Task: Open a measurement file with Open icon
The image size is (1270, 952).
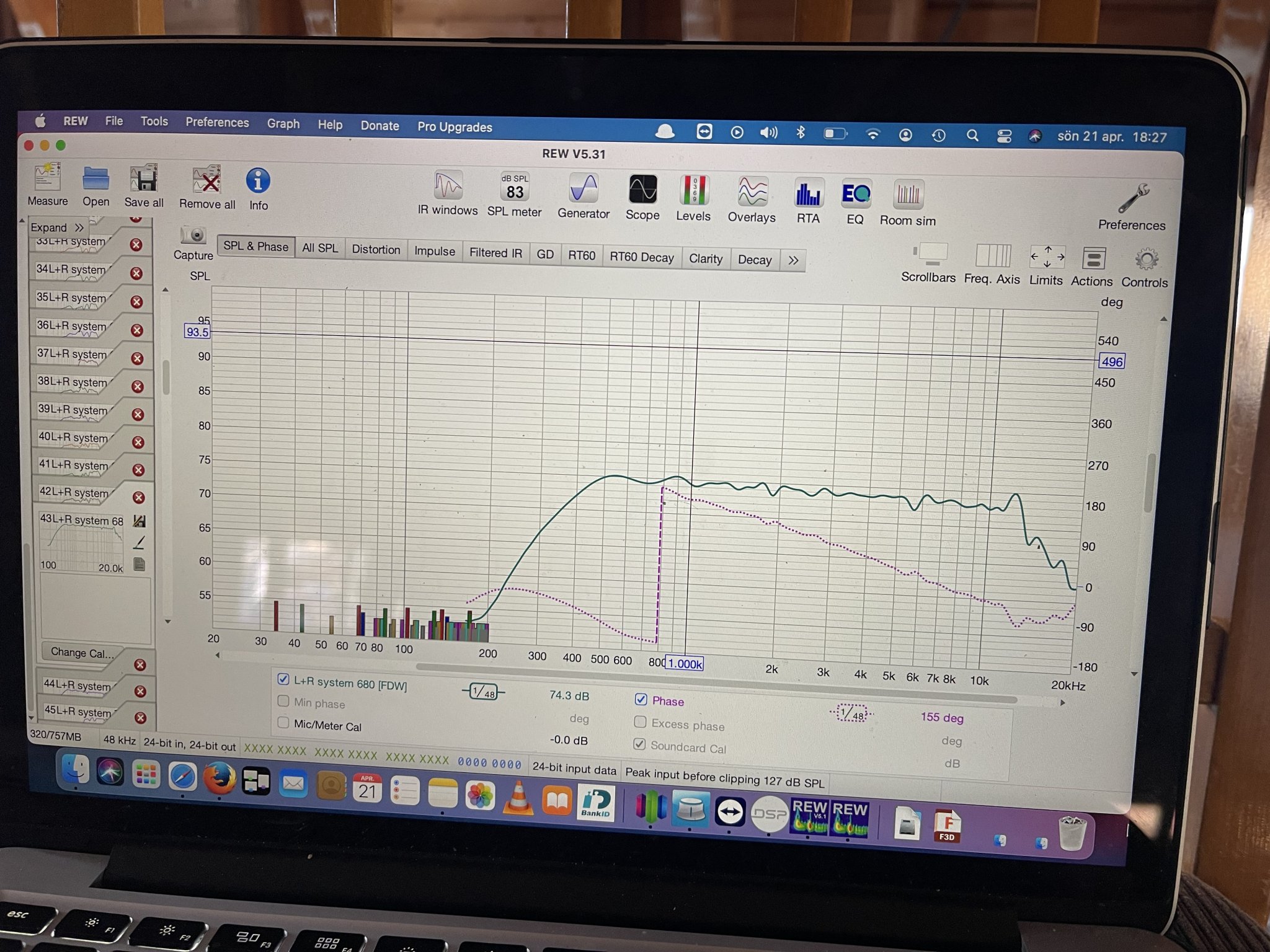Action: (95, 185)
